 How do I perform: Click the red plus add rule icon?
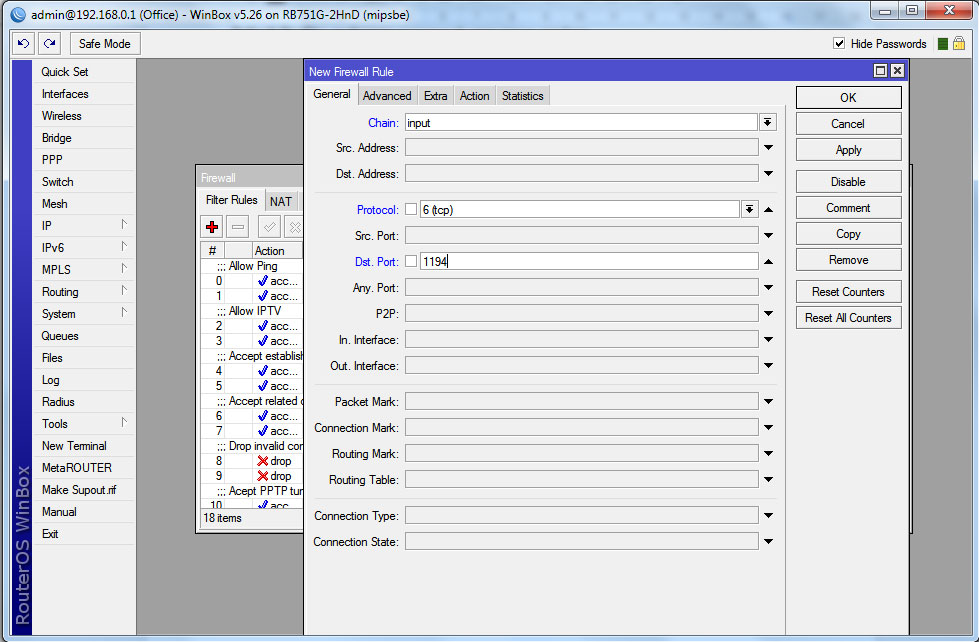tap(212, 227)
